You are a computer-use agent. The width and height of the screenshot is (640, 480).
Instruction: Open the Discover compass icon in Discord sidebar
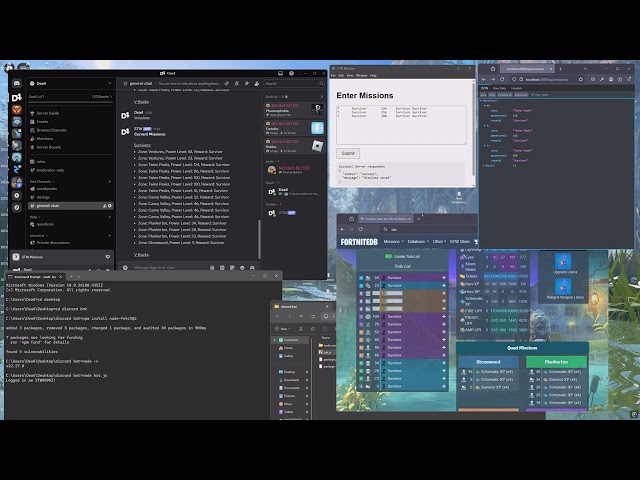tap(16, 207)
